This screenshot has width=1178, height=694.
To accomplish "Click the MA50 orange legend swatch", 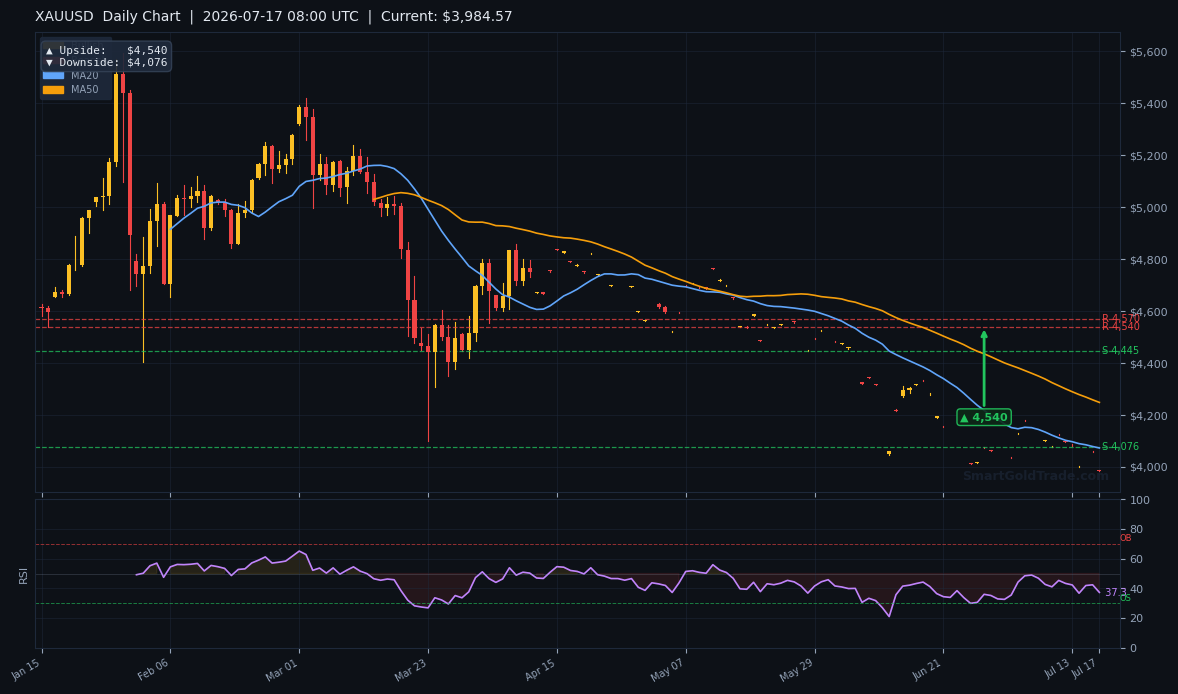I will 53,89.
